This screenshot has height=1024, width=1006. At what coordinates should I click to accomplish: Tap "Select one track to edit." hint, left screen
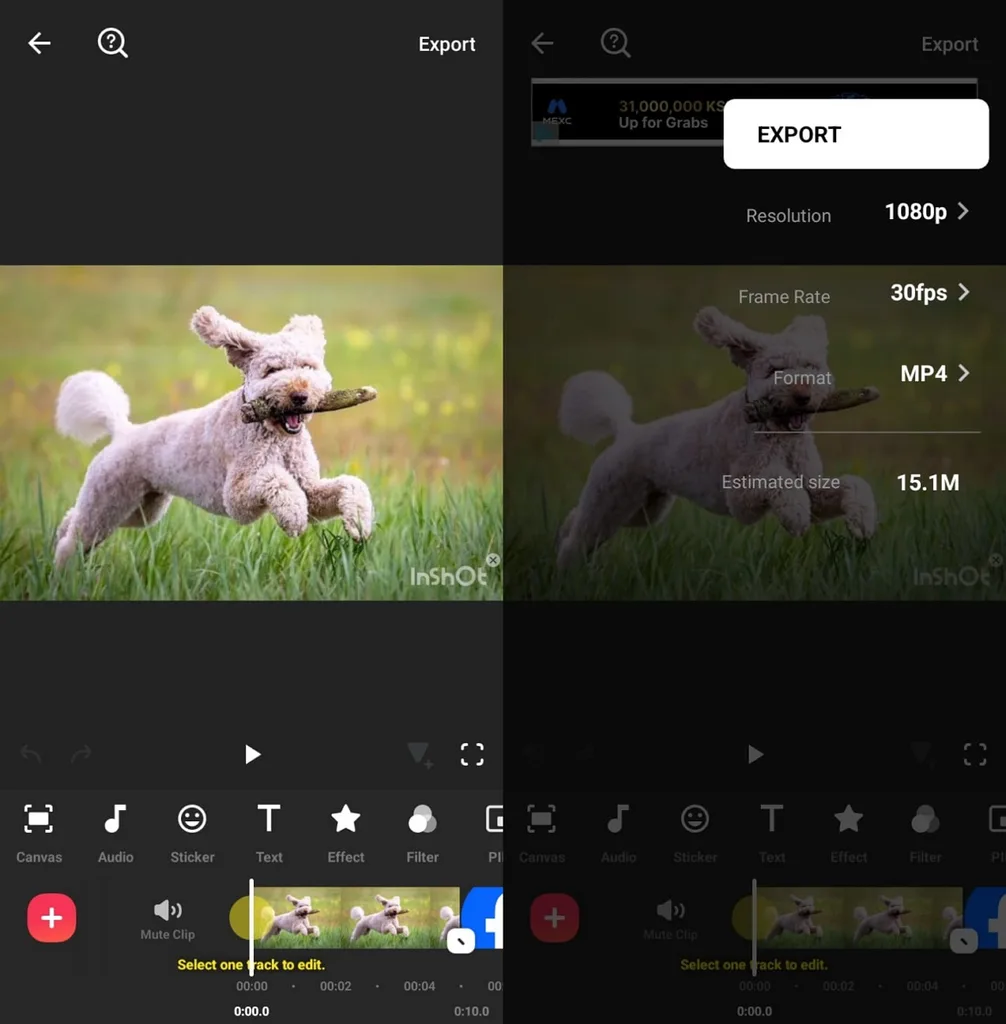tap(251, 965)
